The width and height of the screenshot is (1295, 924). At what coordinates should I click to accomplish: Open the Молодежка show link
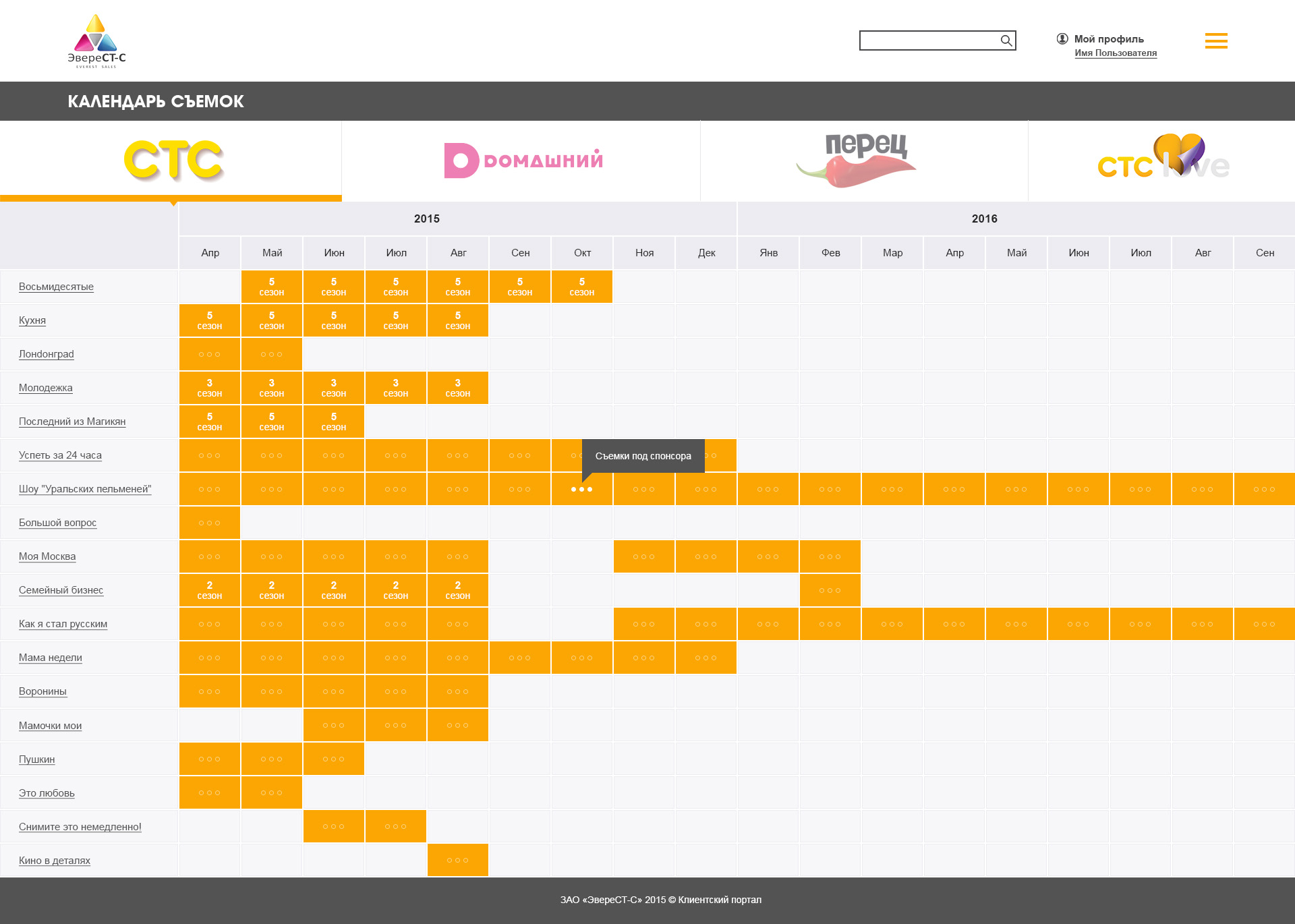(46, 388)
